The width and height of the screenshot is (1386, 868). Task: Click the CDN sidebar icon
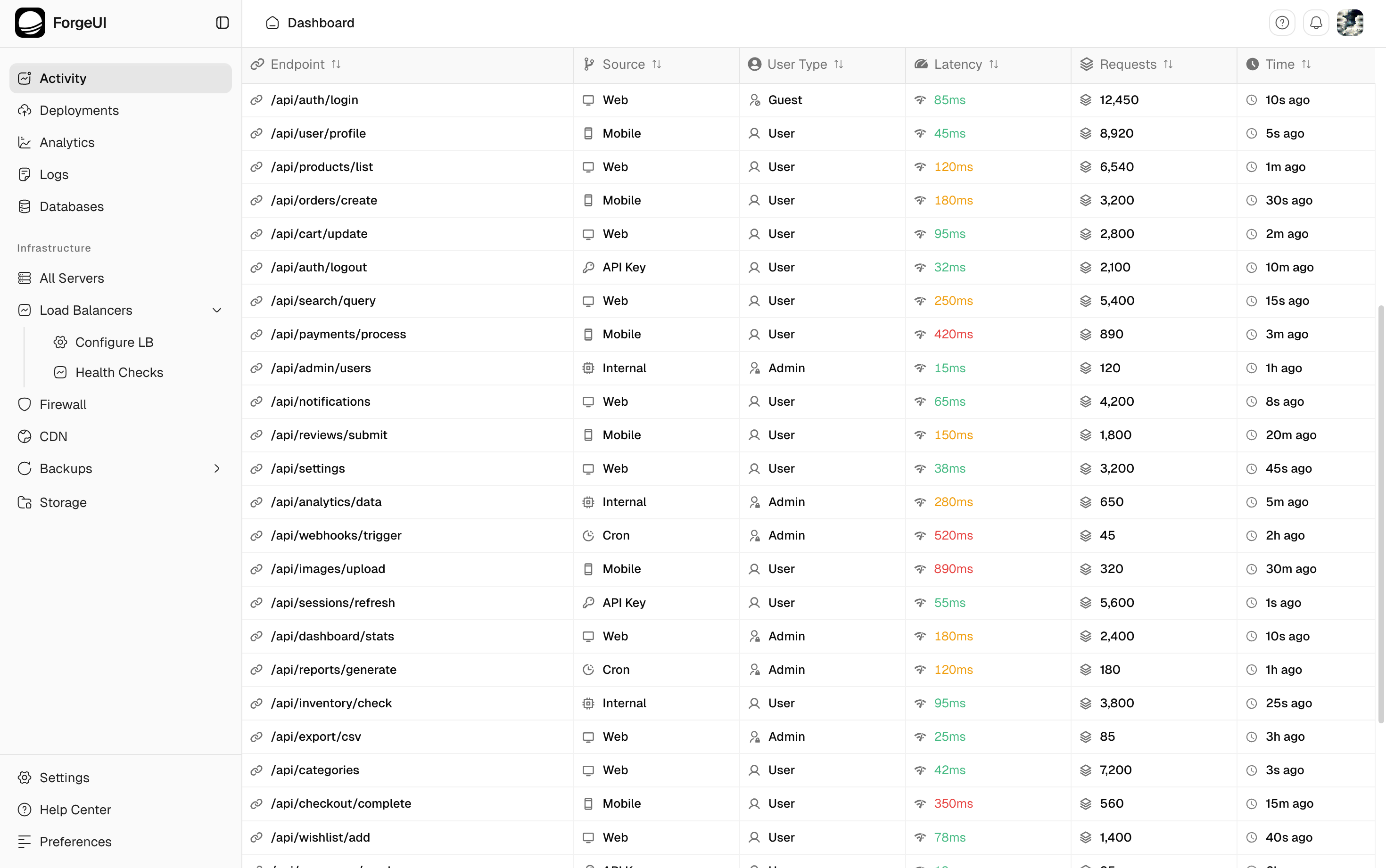[25, 436]
